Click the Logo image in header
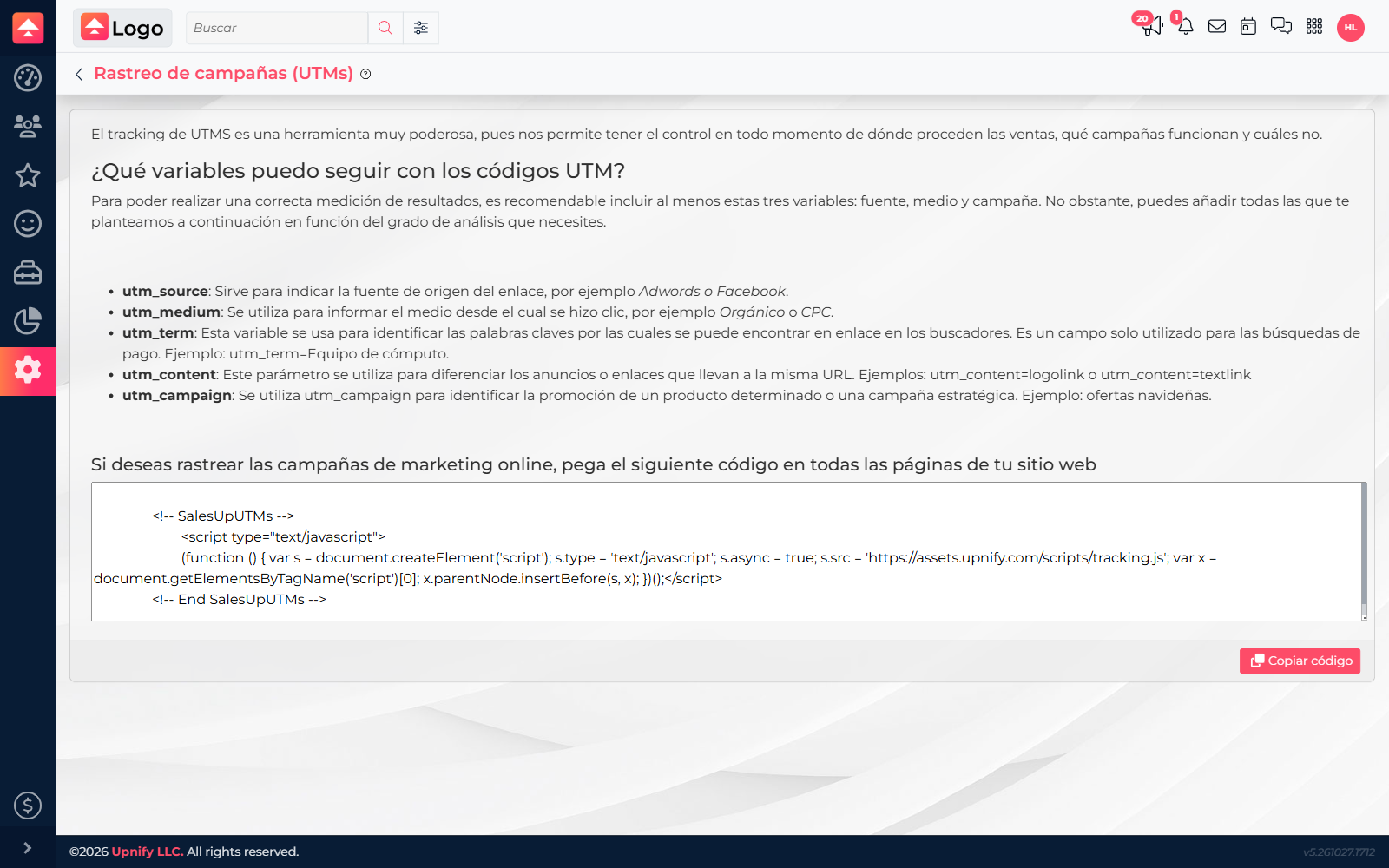The image size is (1389, 868). point(122,28)
